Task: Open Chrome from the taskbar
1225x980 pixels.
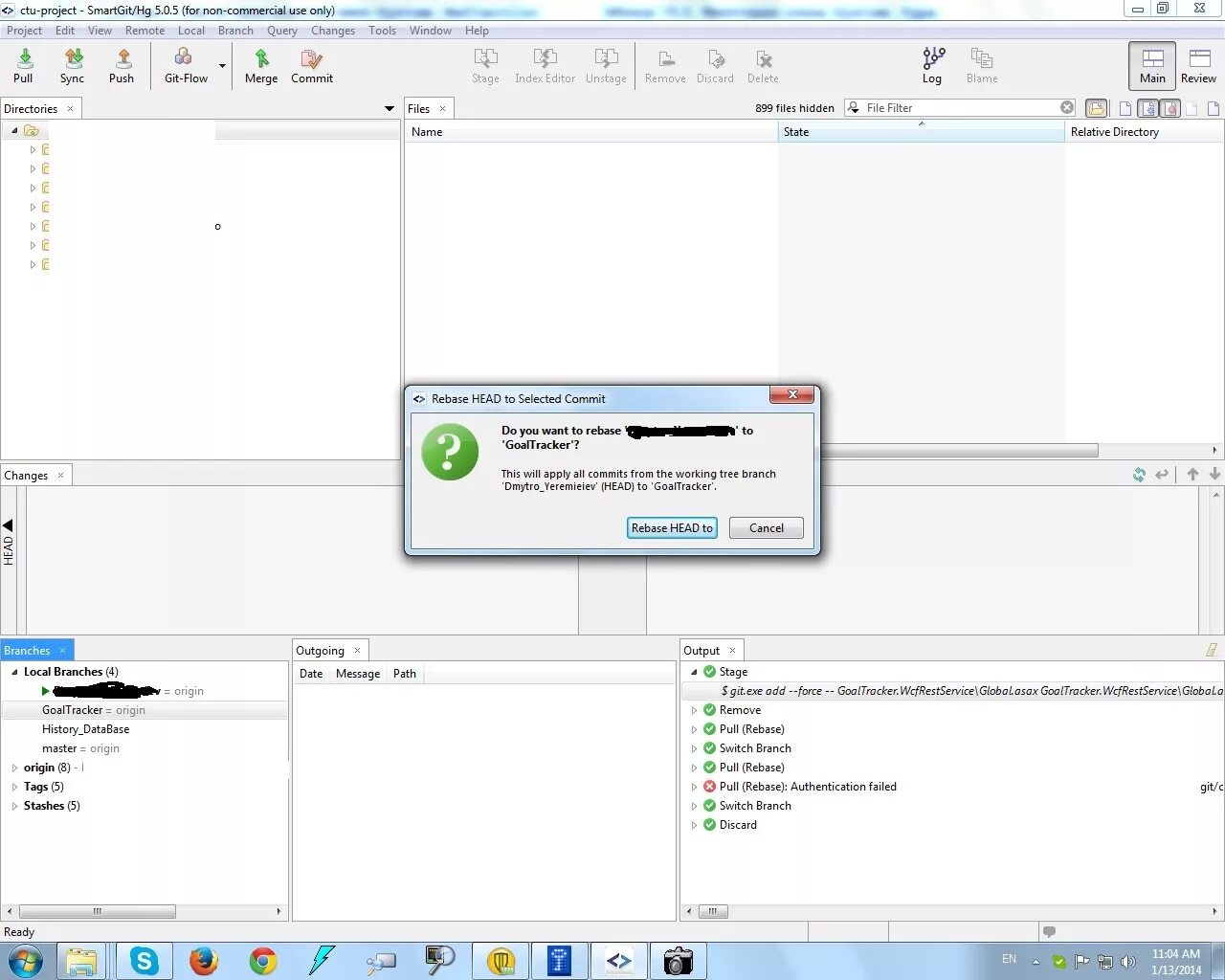Action: 263,961
